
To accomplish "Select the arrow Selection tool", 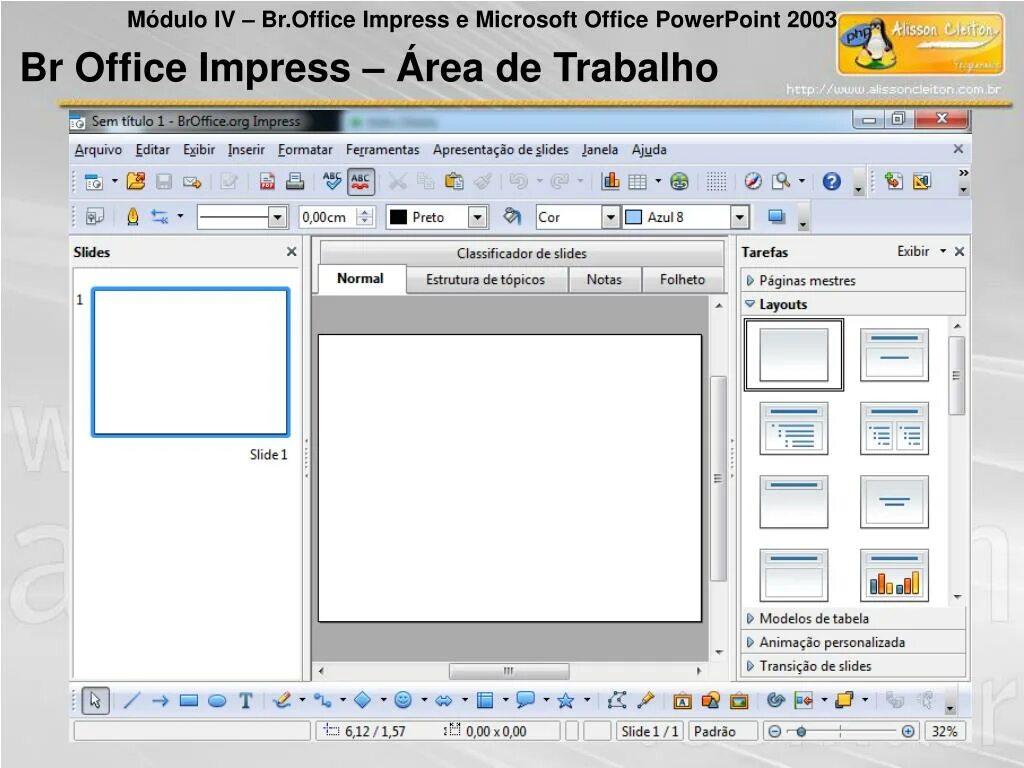I will point(95,701).
